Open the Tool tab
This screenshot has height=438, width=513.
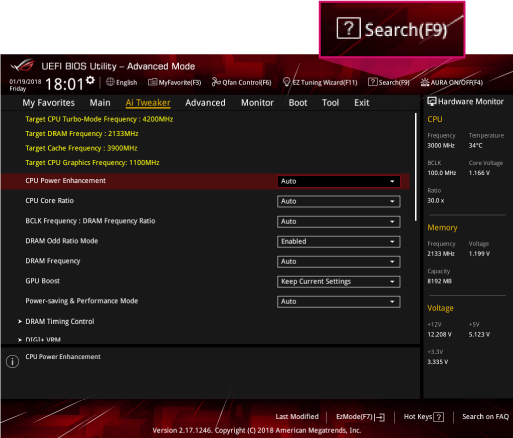[330, 103]
